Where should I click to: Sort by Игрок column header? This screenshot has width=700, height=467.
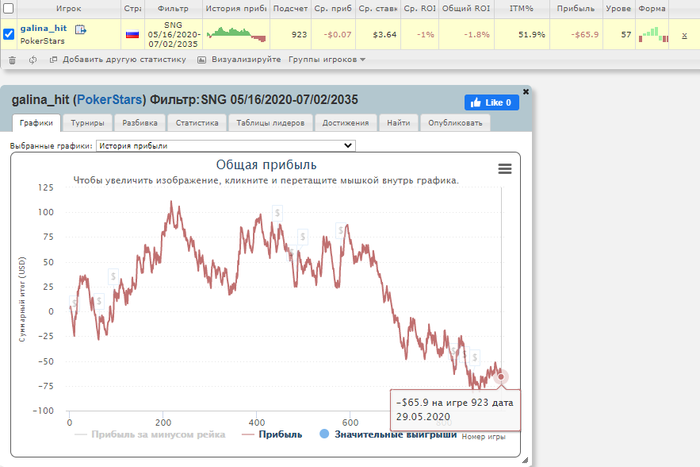(x=68, y=8)
